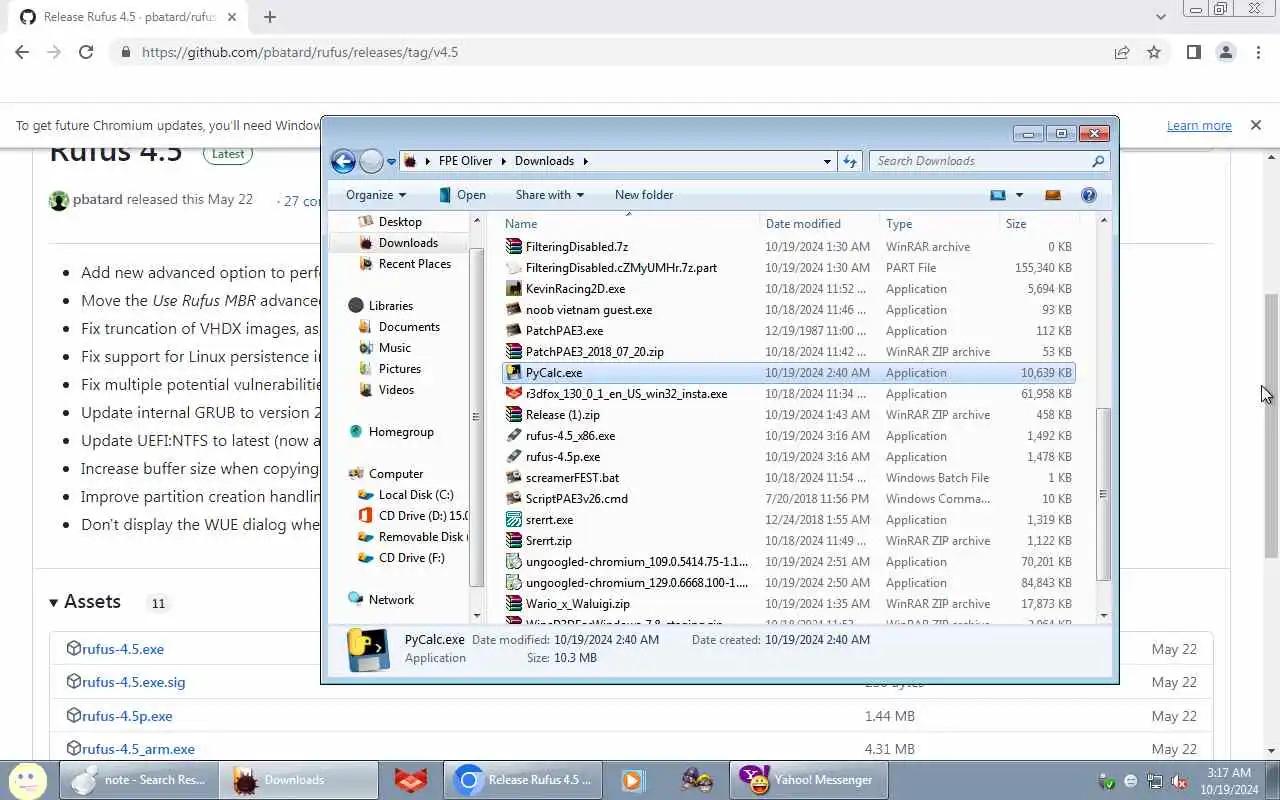Image resolution: width=1280 pixels, height=800 pixels.
Task: Expand address bar history dropdown
Action: [827, 161]
